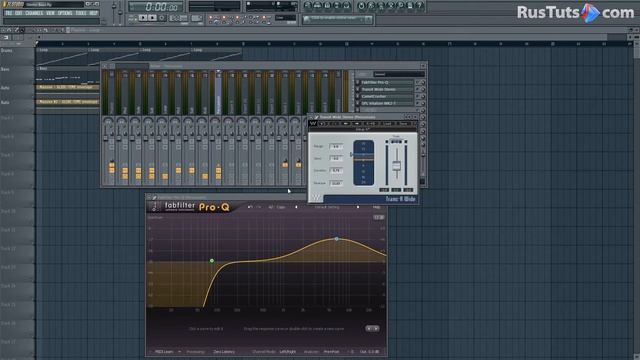Click the question-mark help shortcut icon
Viewport: 640px width, 360px height.
tap(419, 5)
